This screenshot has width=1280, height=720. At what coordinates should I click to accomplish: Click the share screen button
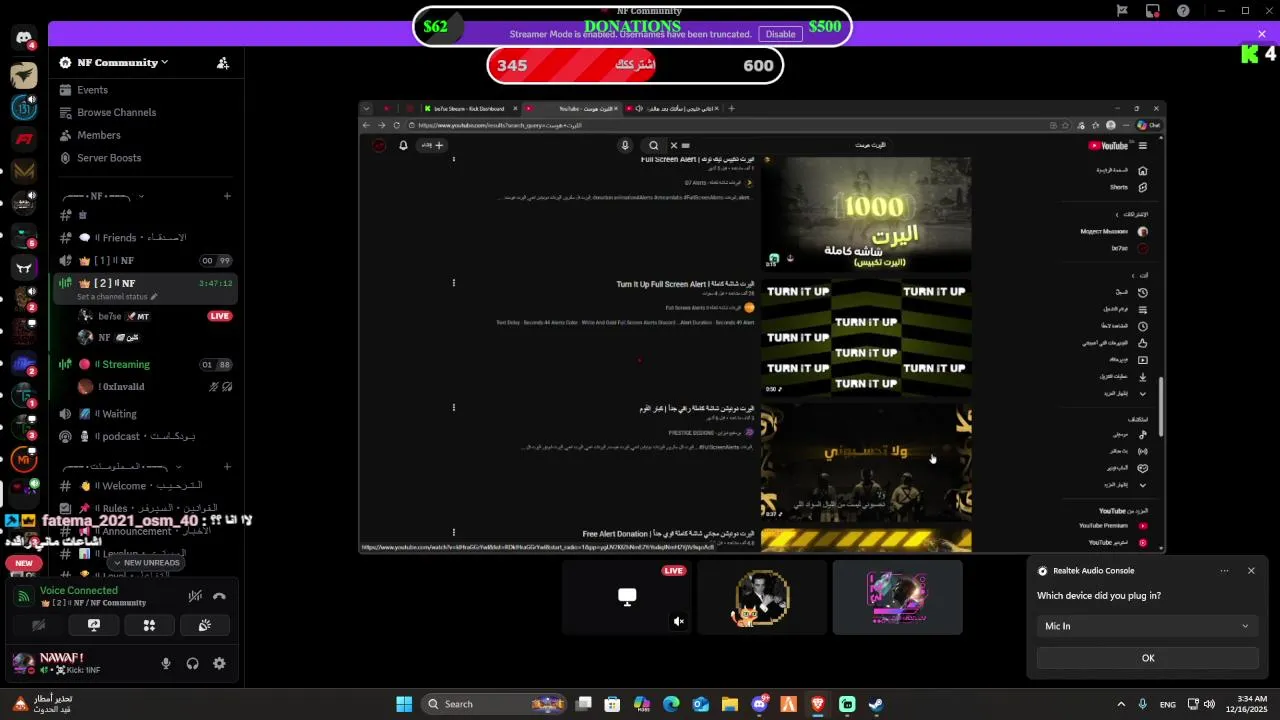point(94,625)
